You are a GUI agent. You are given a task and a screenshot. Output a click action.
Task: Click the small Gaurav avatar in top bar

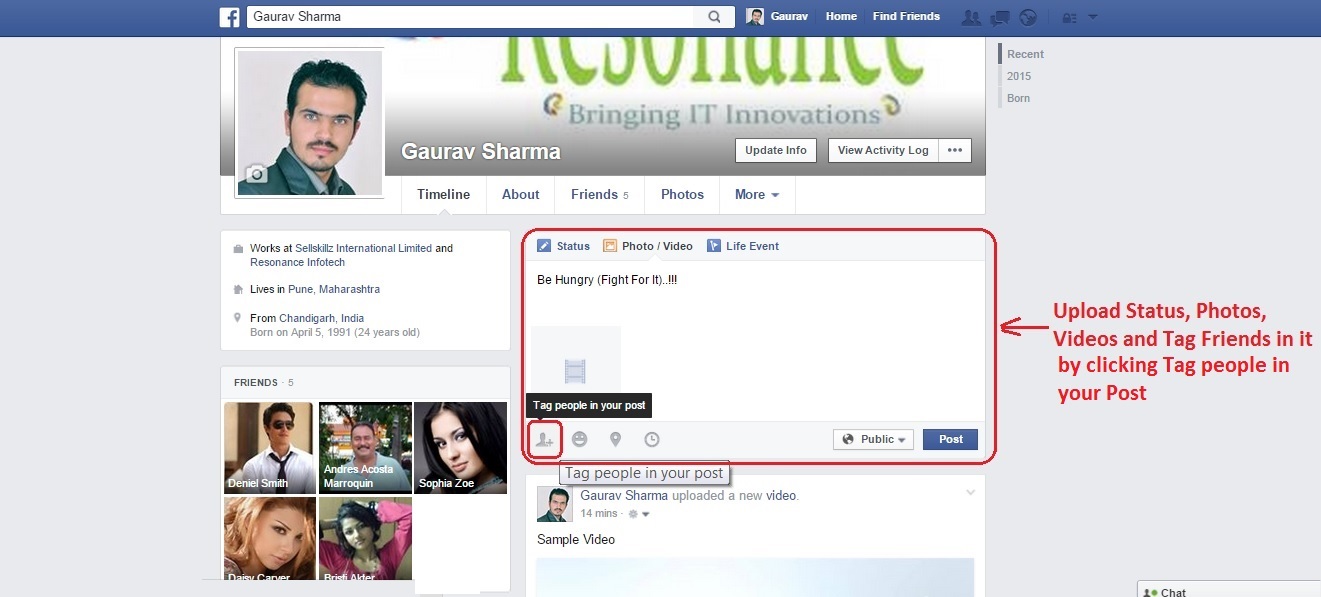click(755, 17)
